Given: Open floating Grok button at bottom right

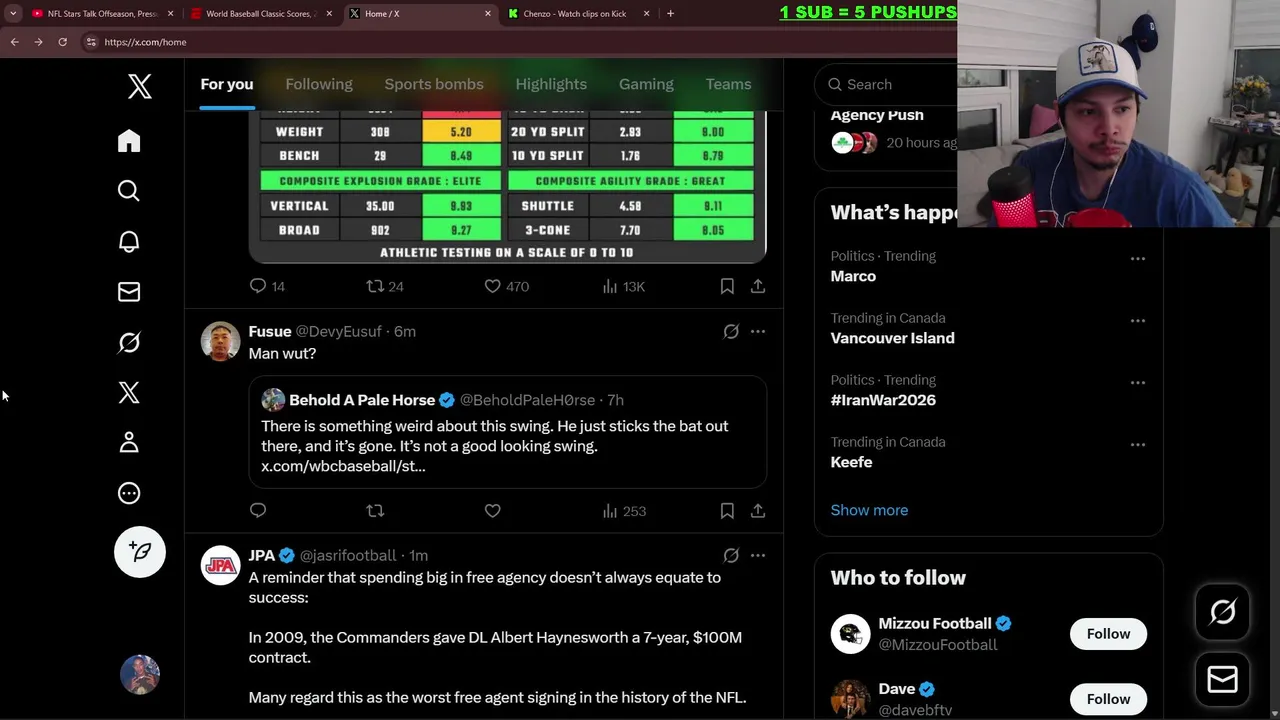Looking at the screenshot, I should pos(1222,612).
